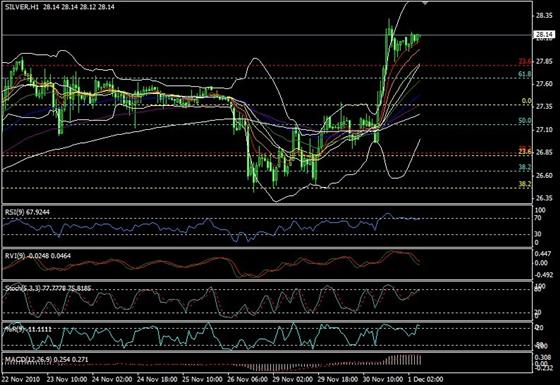Click the chart shift triangle marker at top

(425, 3)
